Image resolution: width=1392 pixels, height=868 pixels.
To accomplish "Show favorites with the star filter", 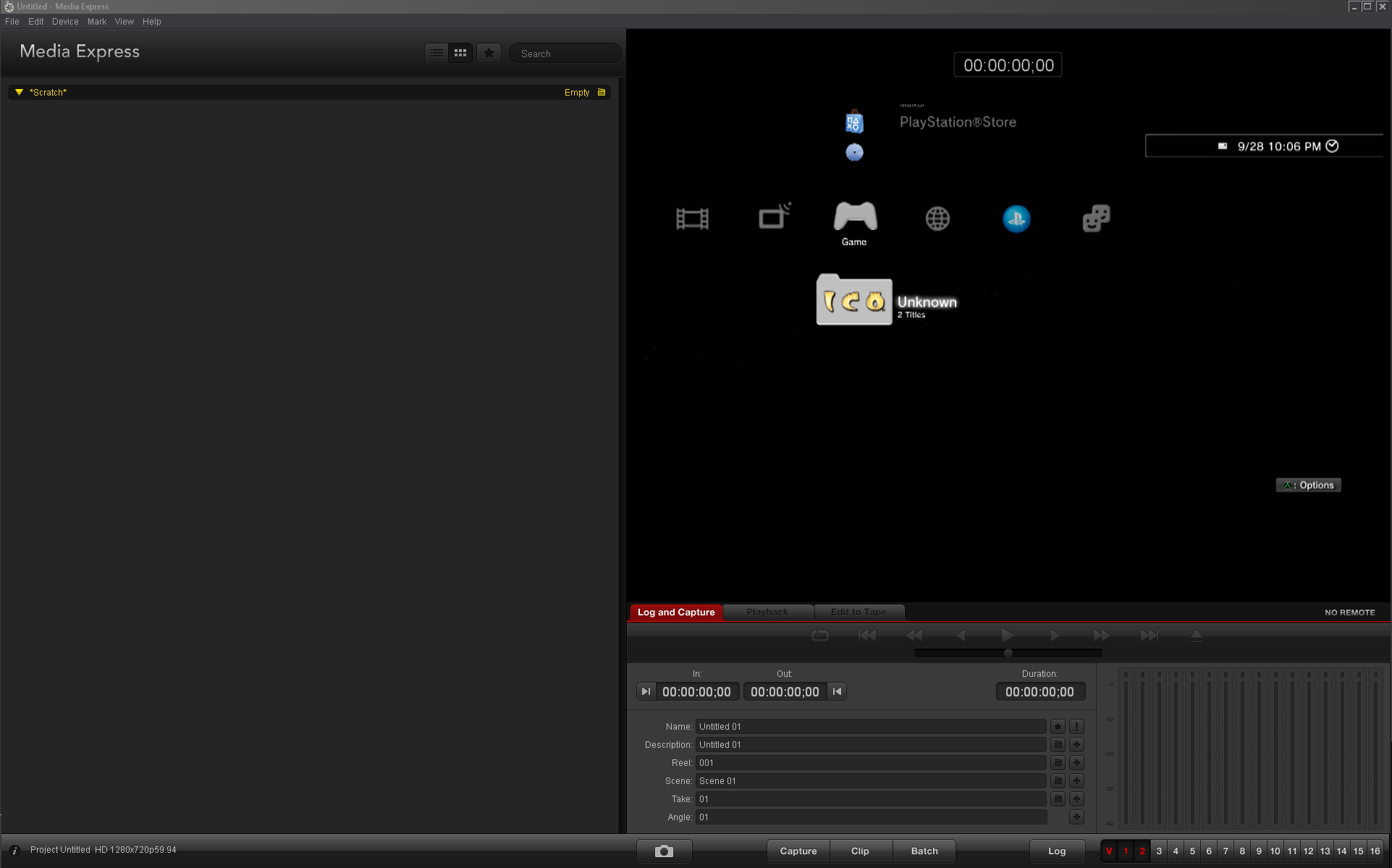I will 489,53.
